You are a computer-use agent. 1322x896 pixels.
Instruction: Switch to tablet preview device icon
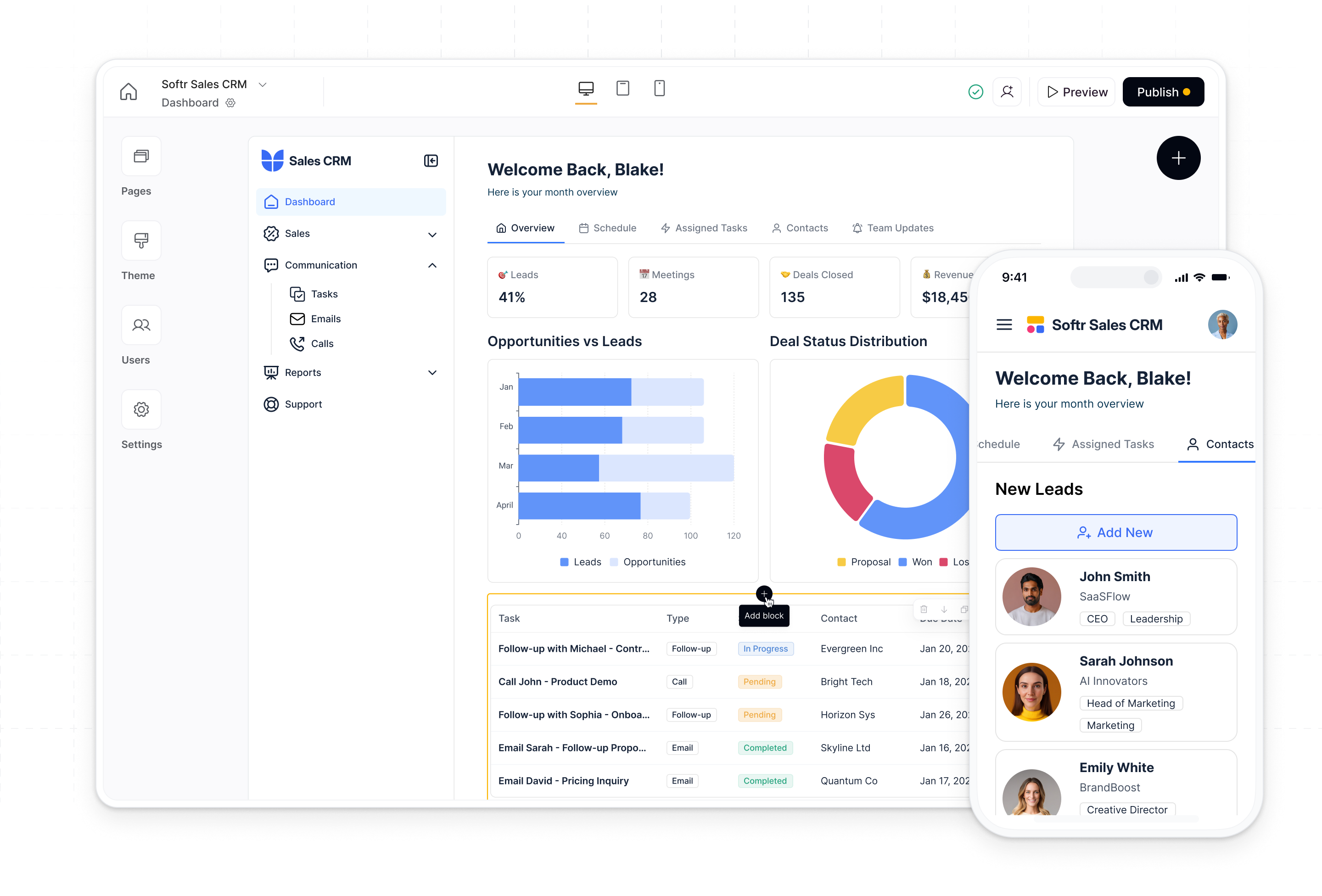click(x=623, y=88)
